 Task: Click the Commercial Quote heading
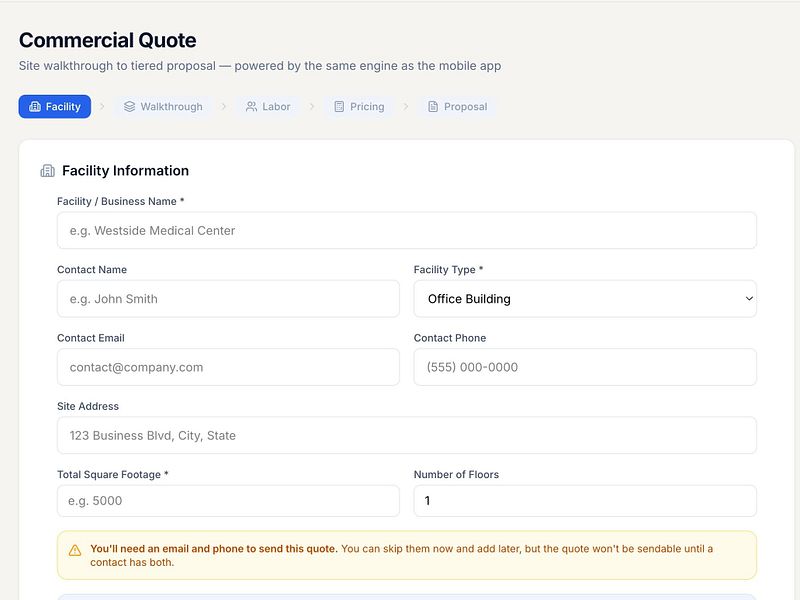(x=108, y=40)
